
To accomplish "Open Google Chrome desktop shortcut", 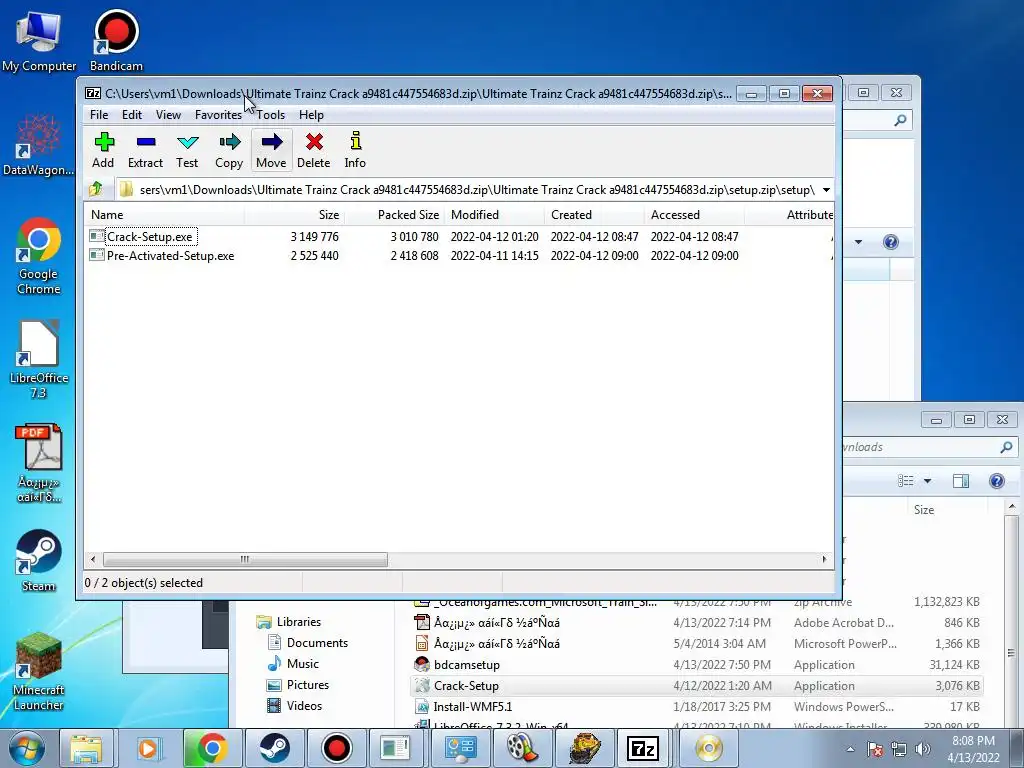I will [x=39, y=256].
